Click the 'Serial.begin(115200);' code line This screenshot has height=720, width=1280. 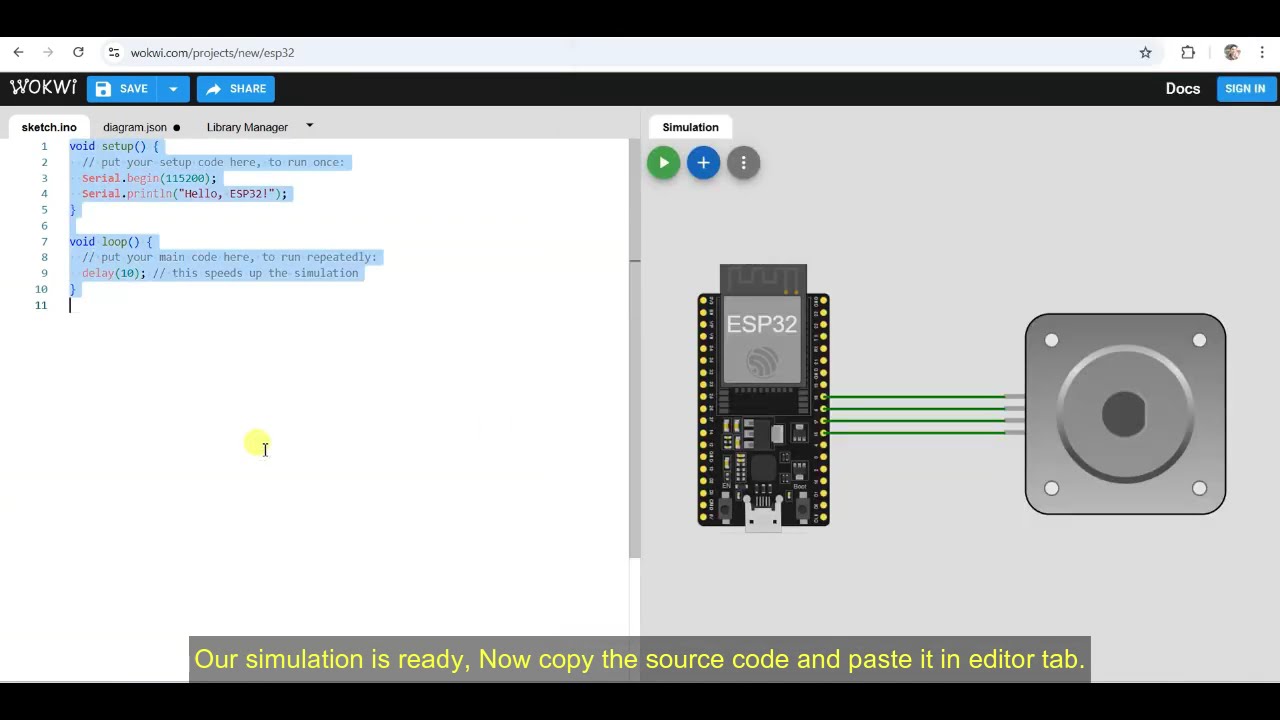coord(148,178)
